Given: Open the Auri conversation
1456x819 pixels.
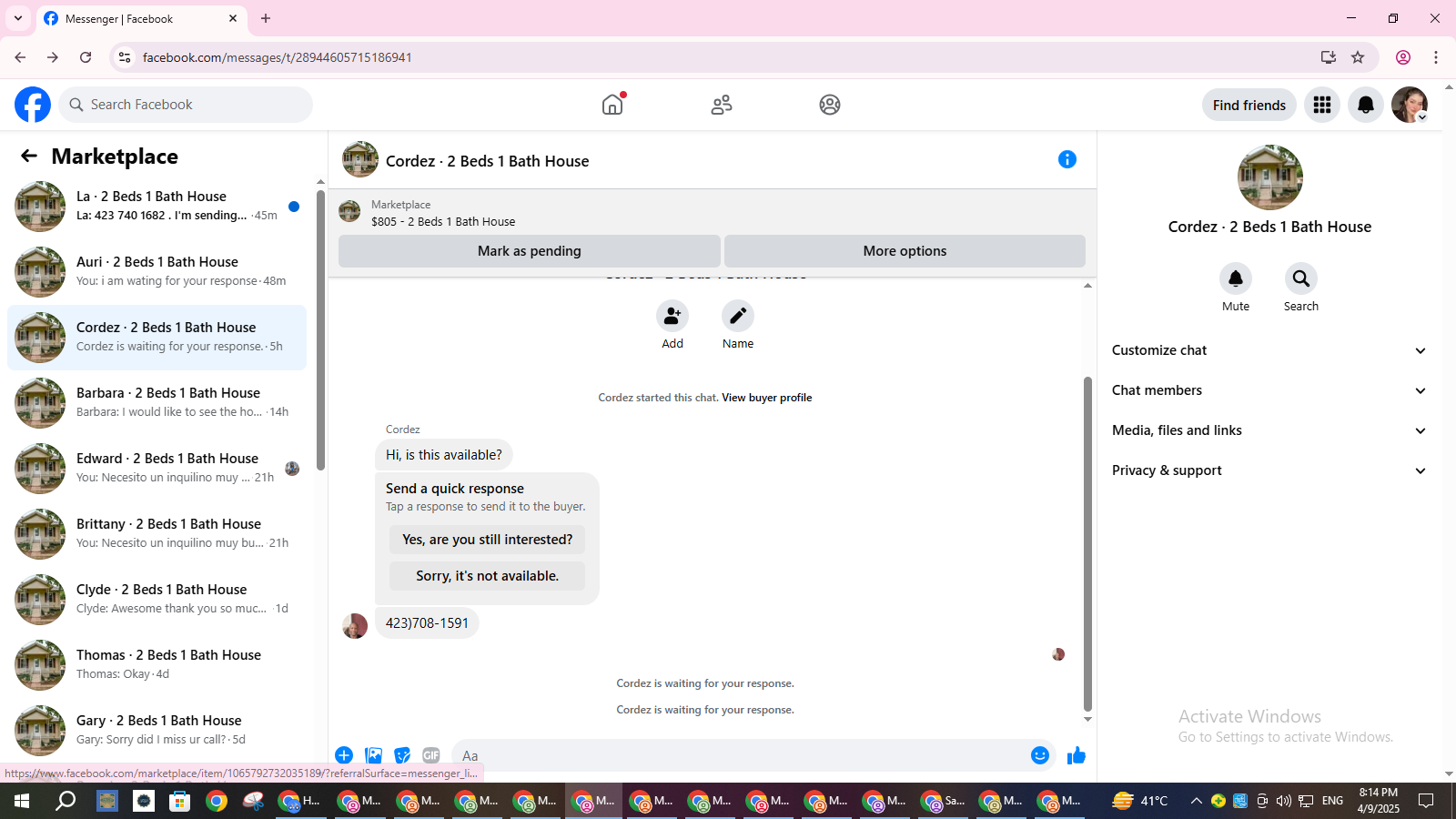Looking at the screenshot, I should (157, 272).
